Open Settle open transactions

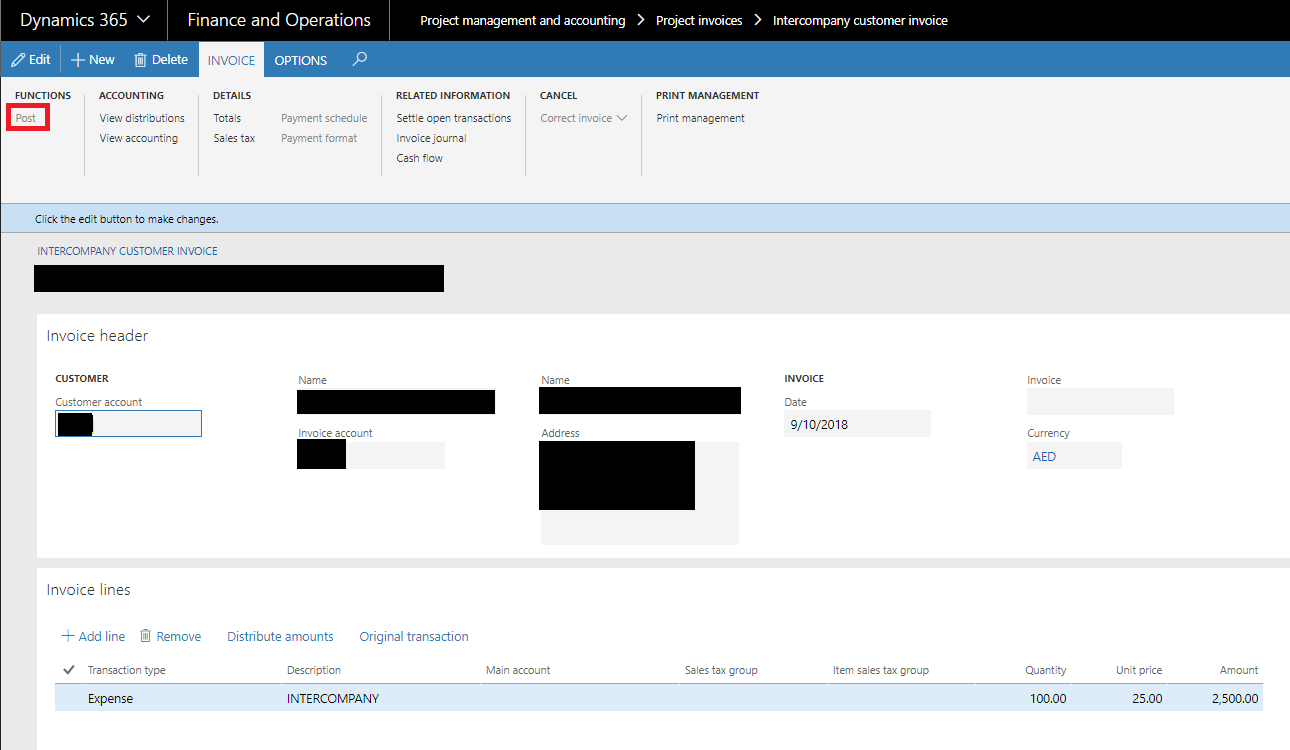tap(453, 118)
